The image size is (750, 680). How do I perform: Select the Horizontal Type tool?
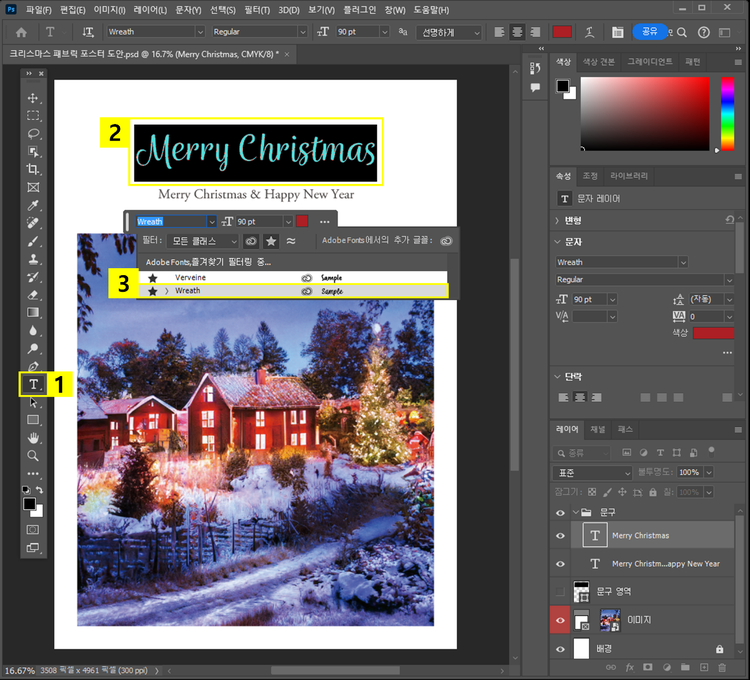[x=33, y=384]
